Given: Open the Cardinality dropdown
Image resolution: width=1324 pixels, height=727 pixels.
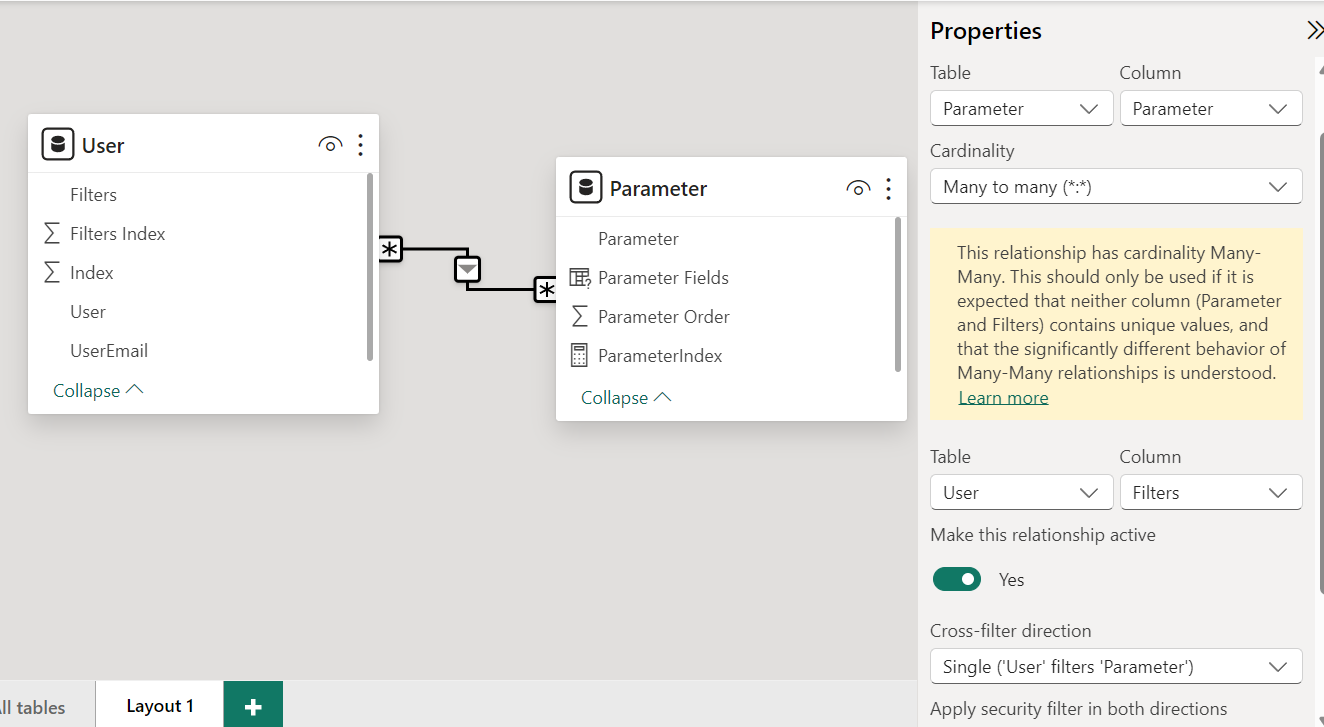Looking at the screenshot, I should [x=1116, y=186].
